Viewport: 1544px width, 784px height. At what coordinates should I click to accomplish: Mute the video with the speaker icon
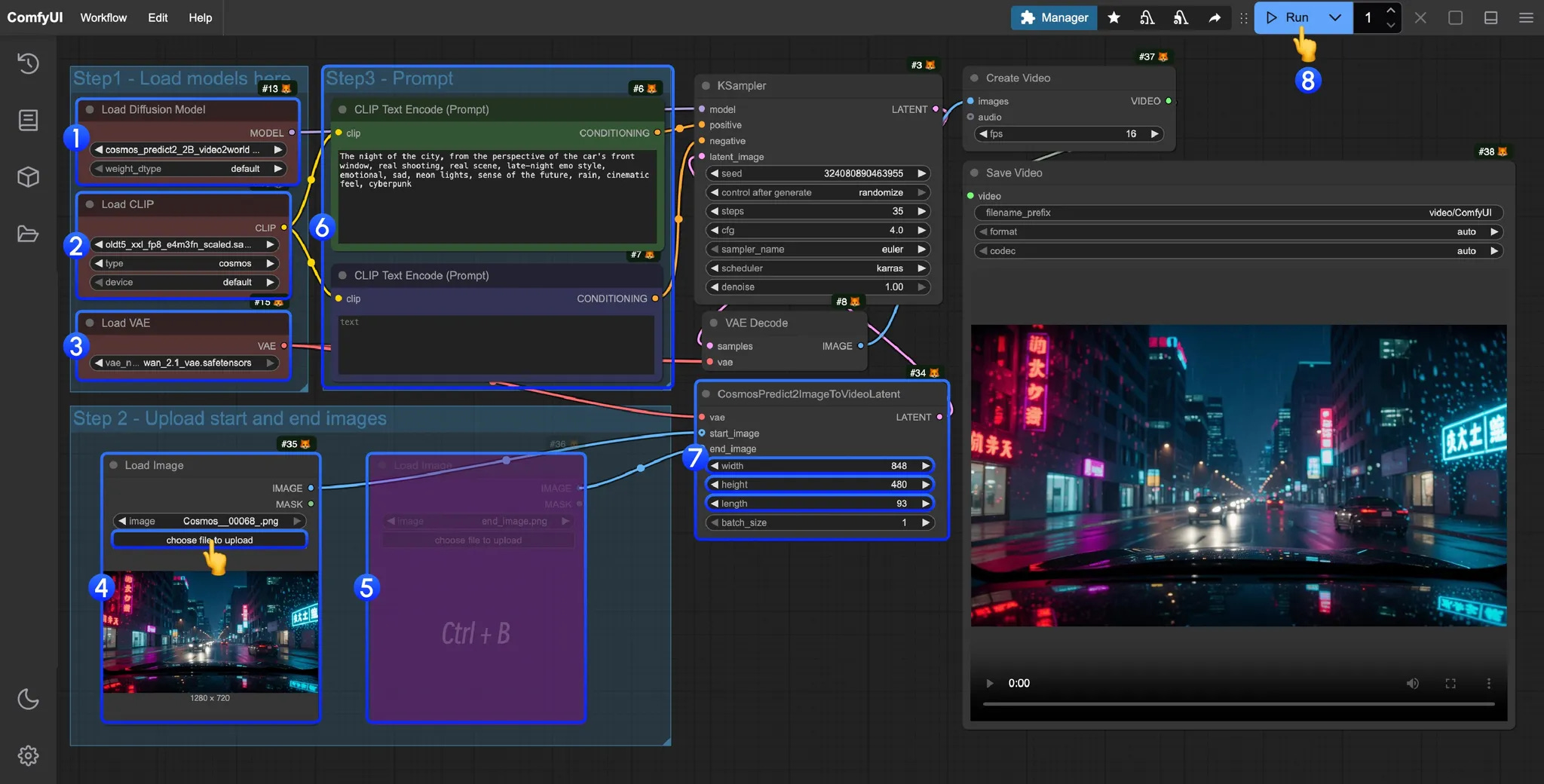tap(1412, 683)
